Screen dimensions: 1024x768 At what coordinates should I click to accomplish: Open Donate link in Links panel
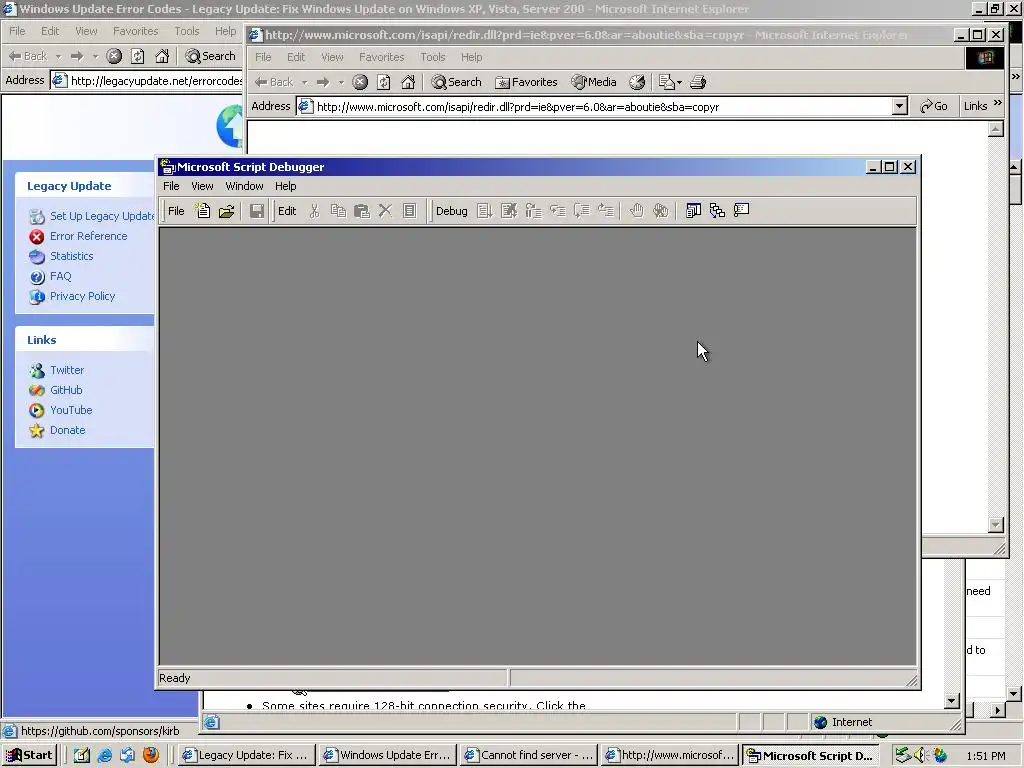point(67,430)
